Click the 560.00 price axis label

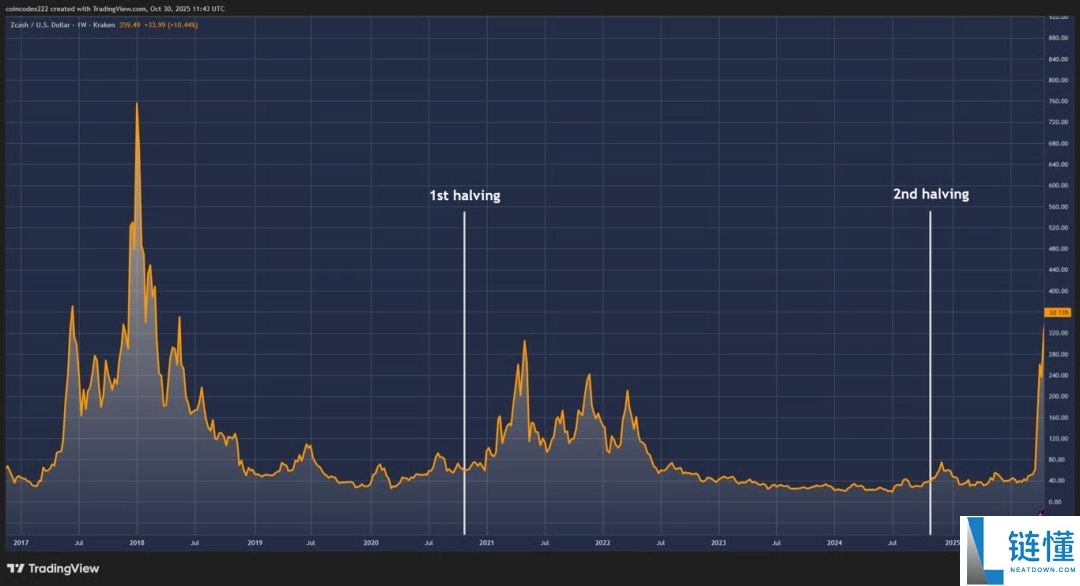pyautogui.click(x=1057, y=207)
